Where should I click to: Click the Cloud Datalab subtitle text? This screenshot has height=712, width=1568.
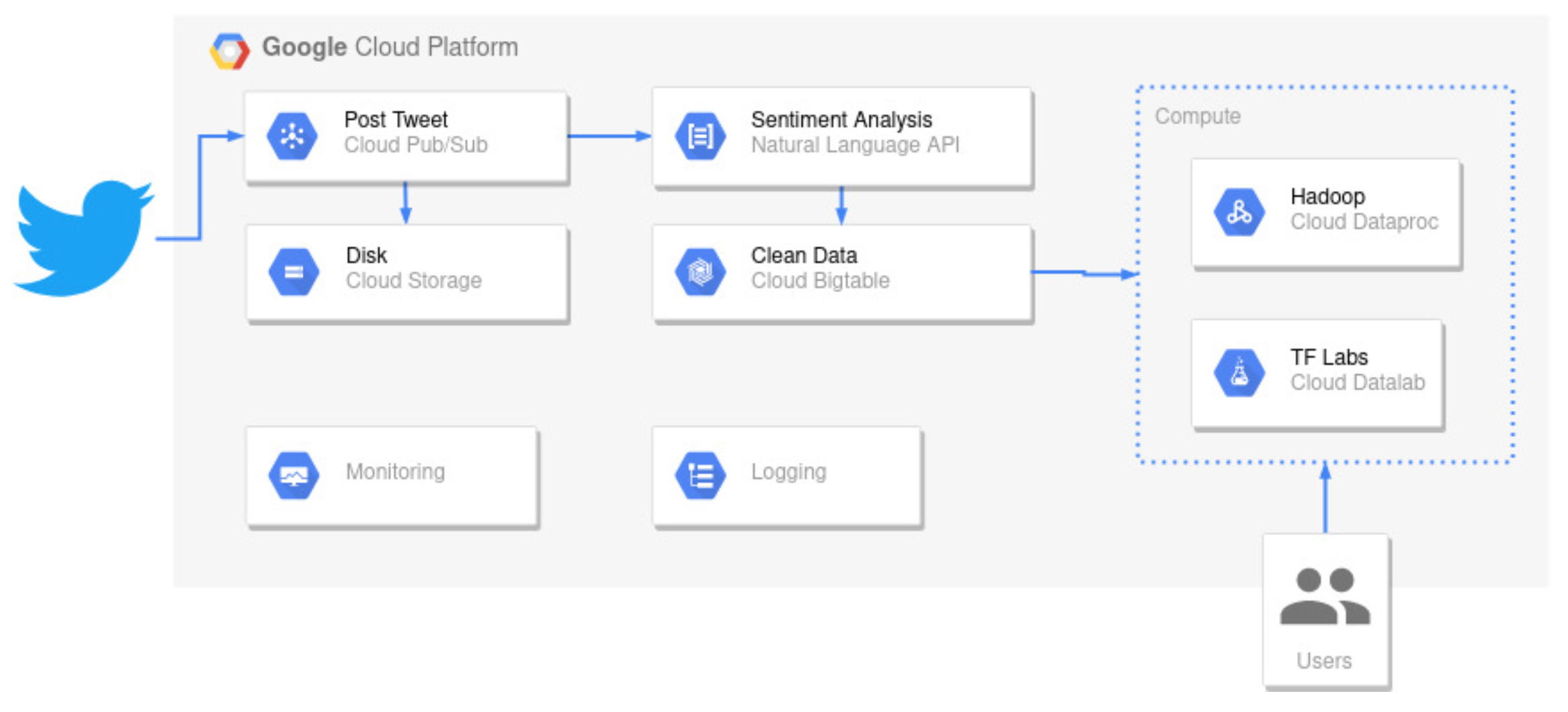(1357, 383)
